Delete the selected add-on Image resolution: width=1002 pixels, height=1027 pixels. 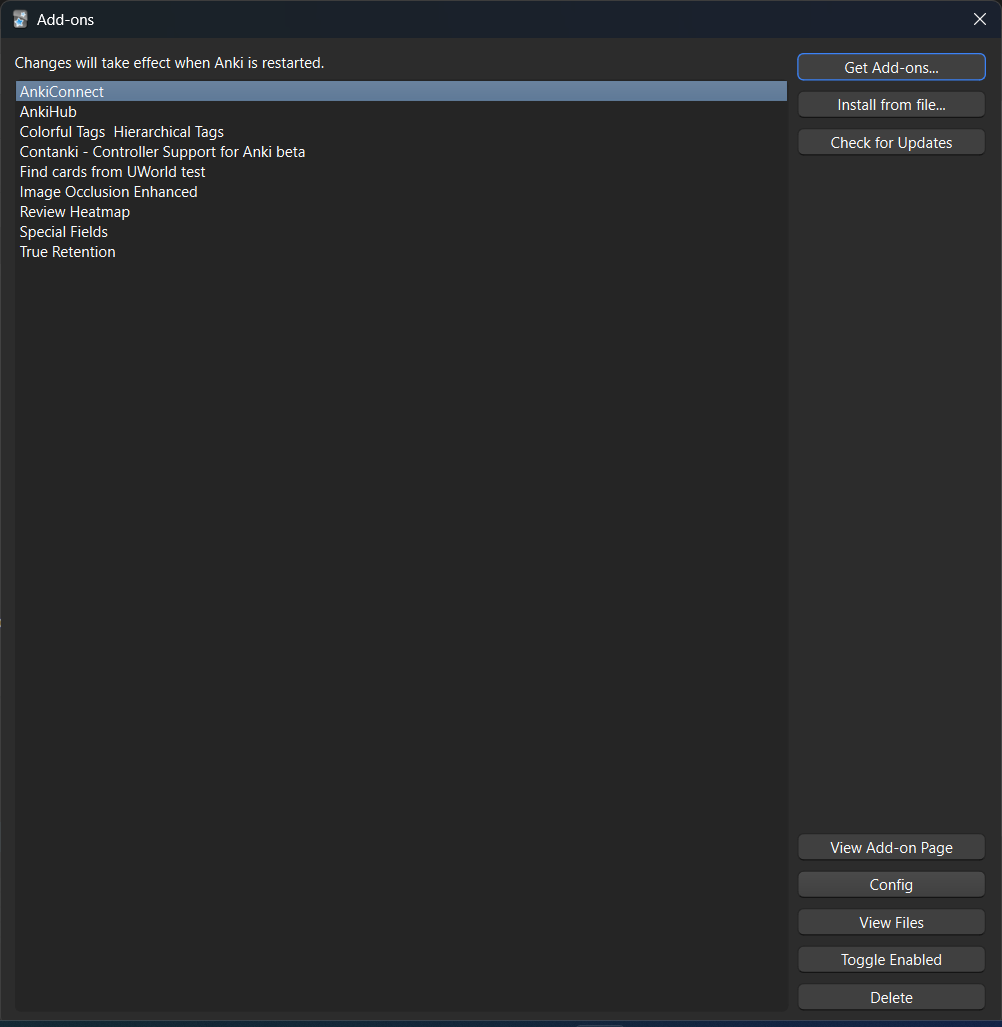pos(891,998)
